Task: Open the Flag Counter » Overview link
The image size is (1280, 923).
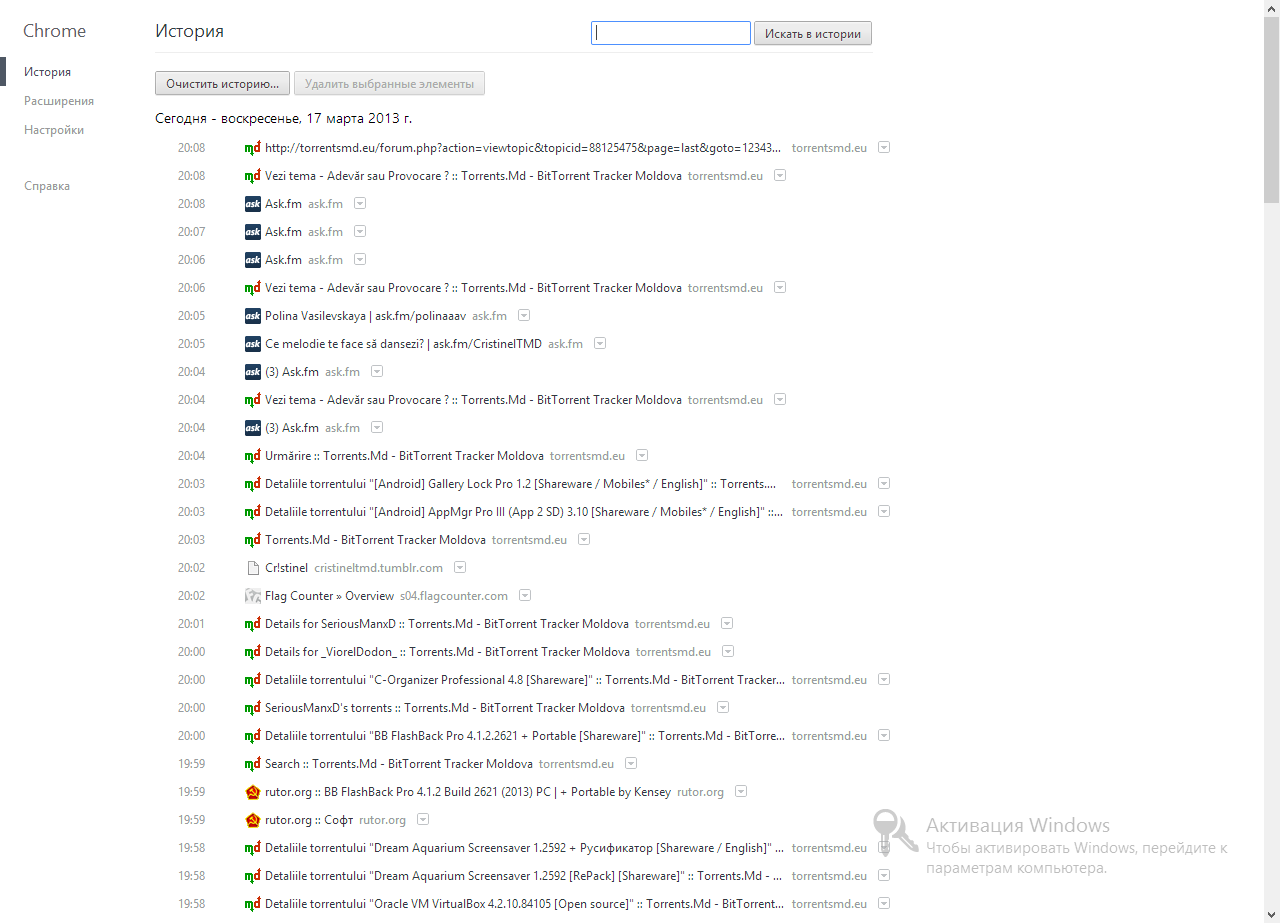Action: click(x=330, y=596)
